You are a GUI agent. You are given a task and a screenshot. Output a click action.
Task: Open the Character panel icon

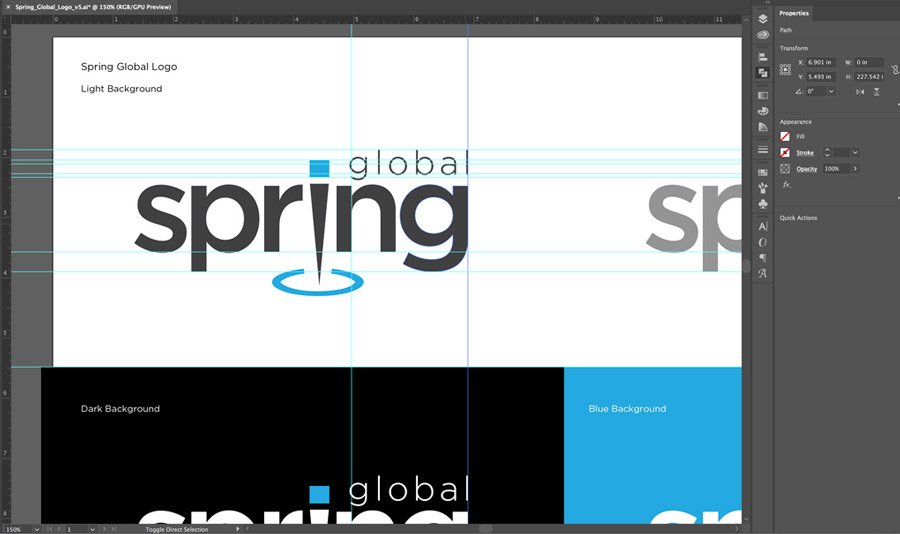763,226
